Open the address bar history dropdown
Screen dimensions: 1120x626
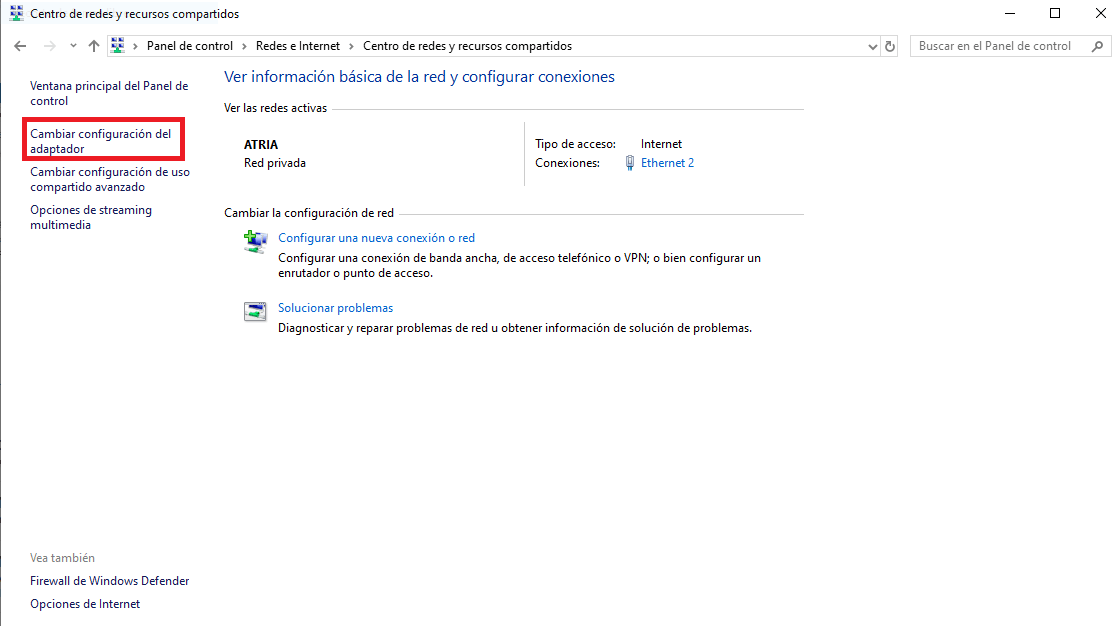tap(872, 46)
